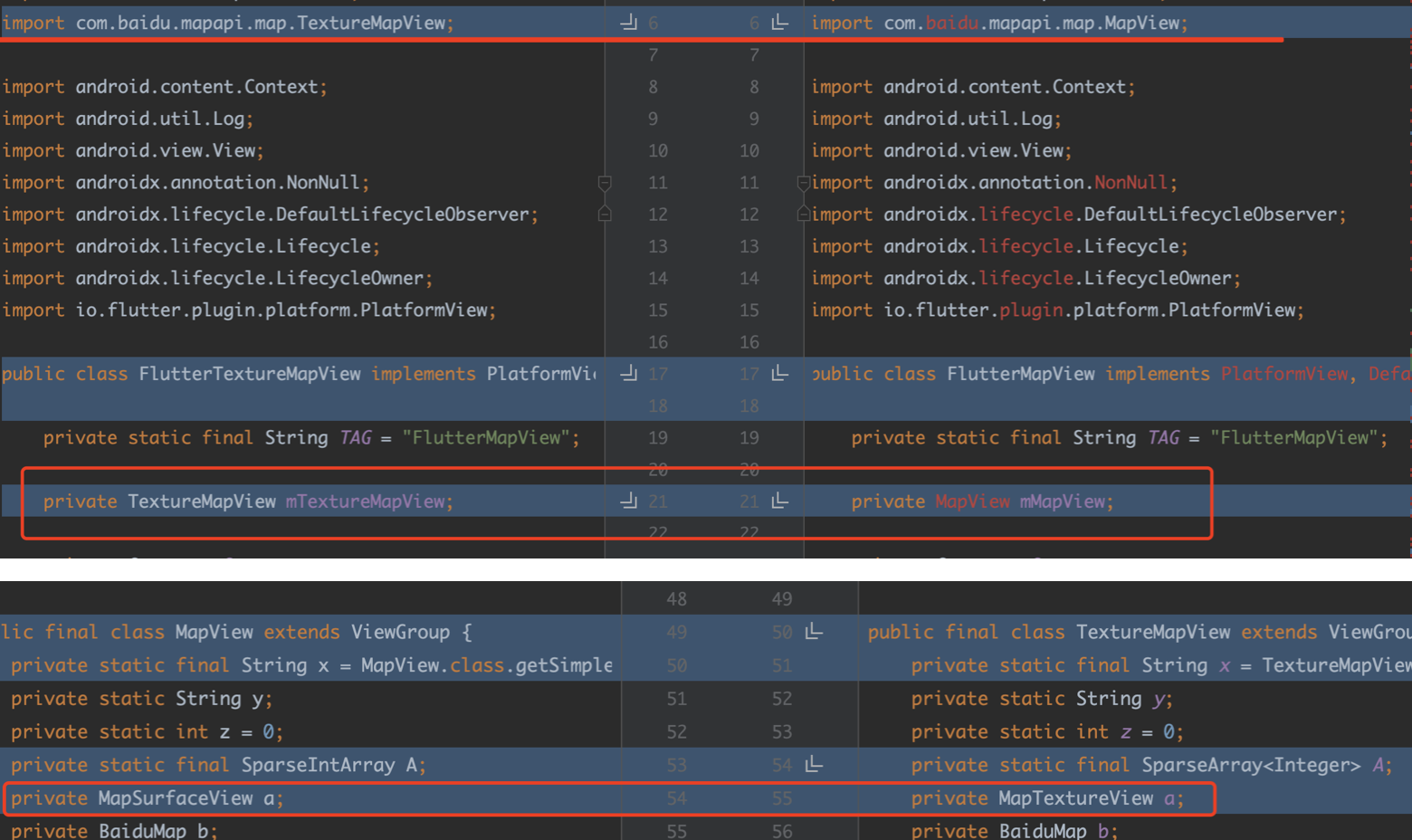
Task: Click right pane PlatformView import line
Action: pyautogui.click(x=1057, y=310)
